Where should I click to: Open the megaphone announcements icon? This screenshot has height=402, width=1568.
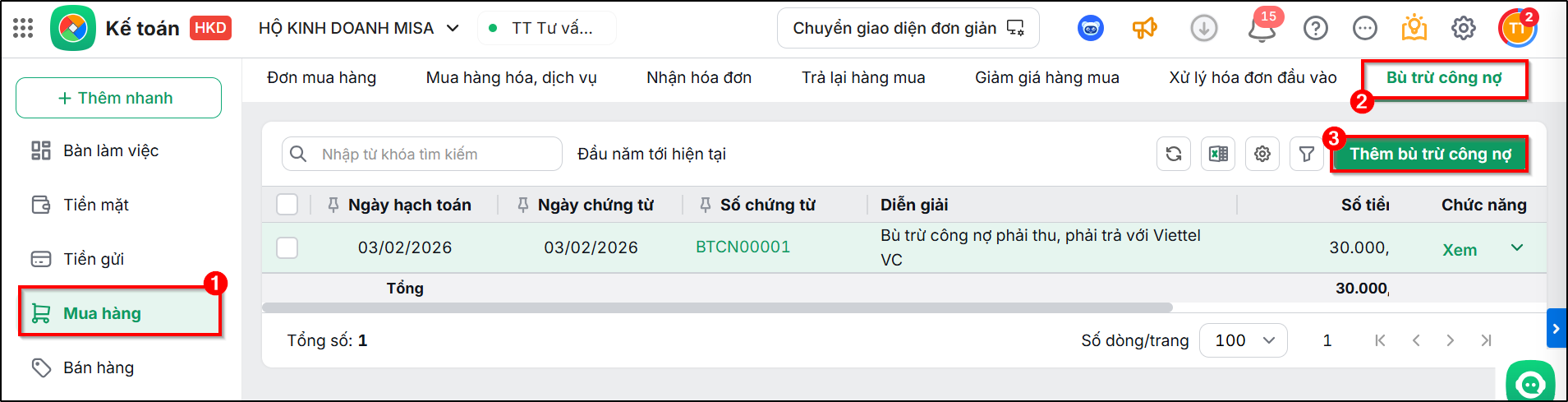pos(1144,29)
